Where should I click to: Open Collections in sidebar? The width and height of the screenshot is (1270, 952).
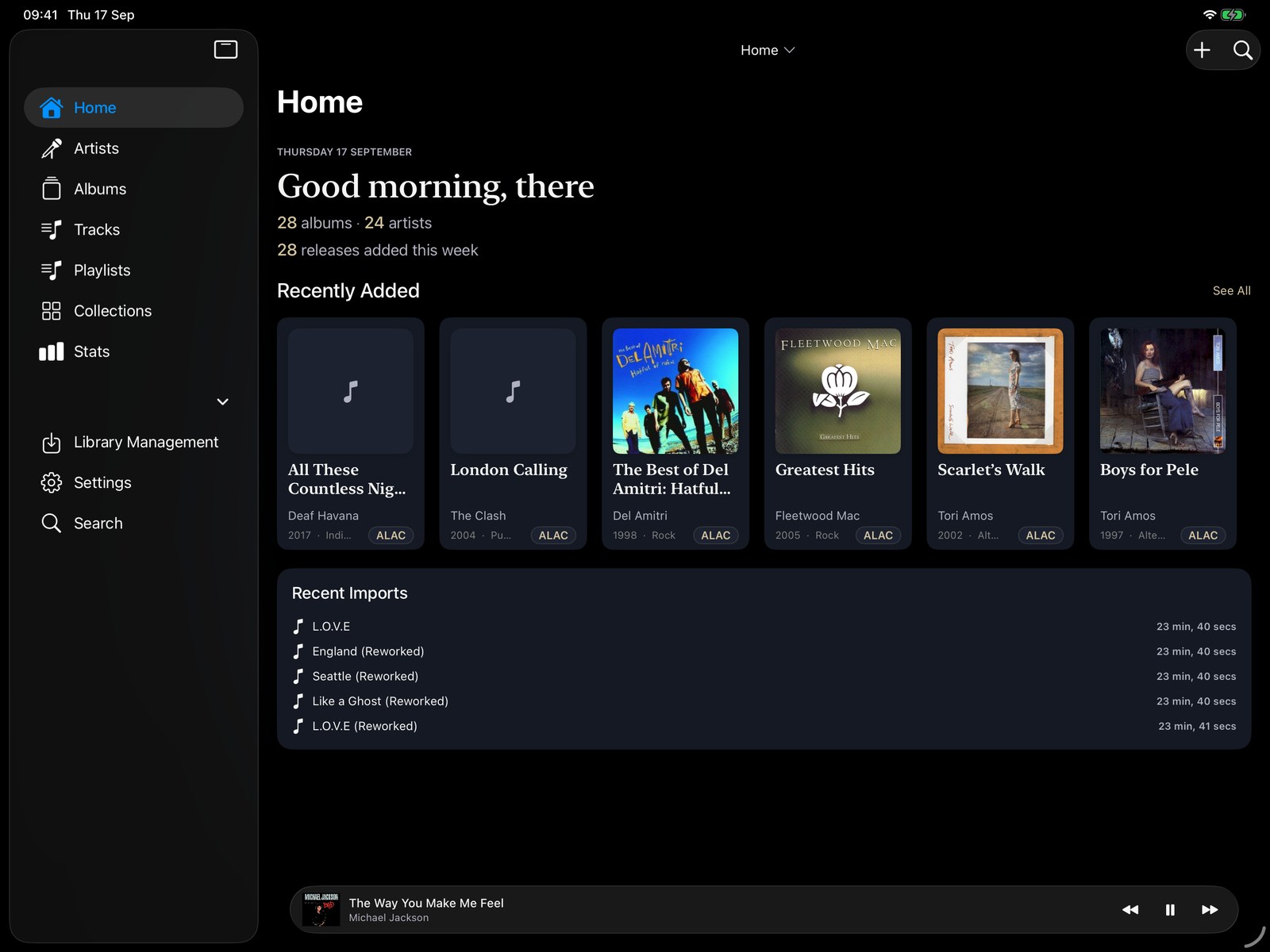tap(133, 311)
